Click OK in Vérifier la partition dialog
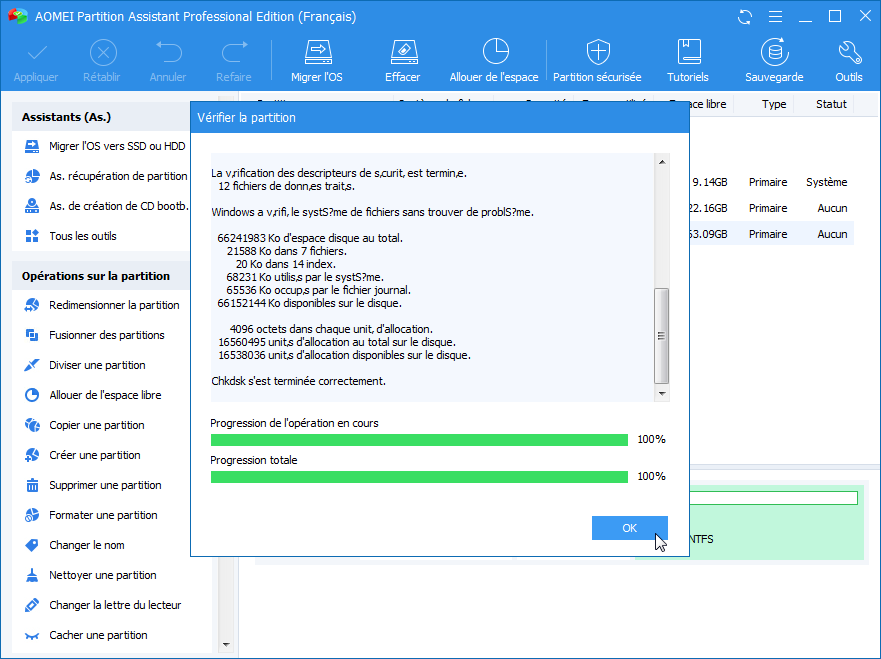Image resolution: width=881 pixels, height=659 pixels. tap(630, 528)
